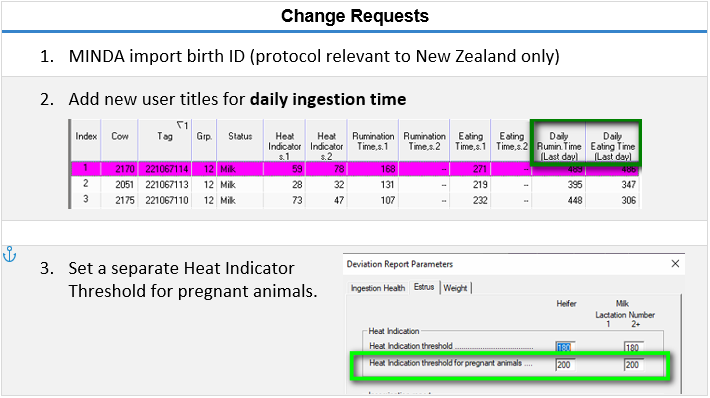Click the blue anchor icon
Image resolution: width=710 pixels, height=398 pixels.
coord(10,254)
